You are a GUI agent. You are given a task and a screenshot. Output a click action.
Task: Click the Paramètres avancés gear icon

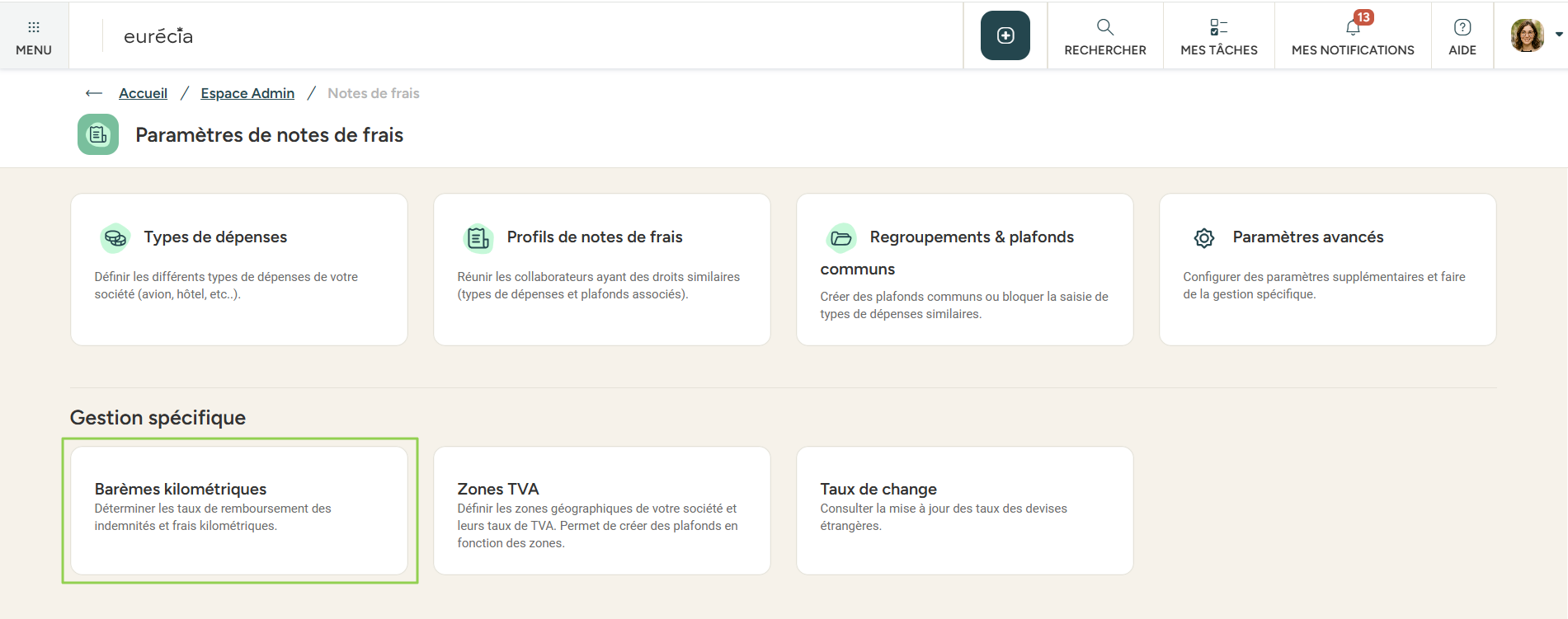pos(1203,238)
